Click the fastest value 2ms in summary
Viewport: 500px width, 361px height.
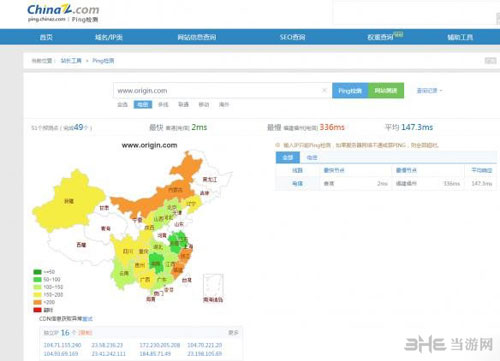[x=199, y=127]
